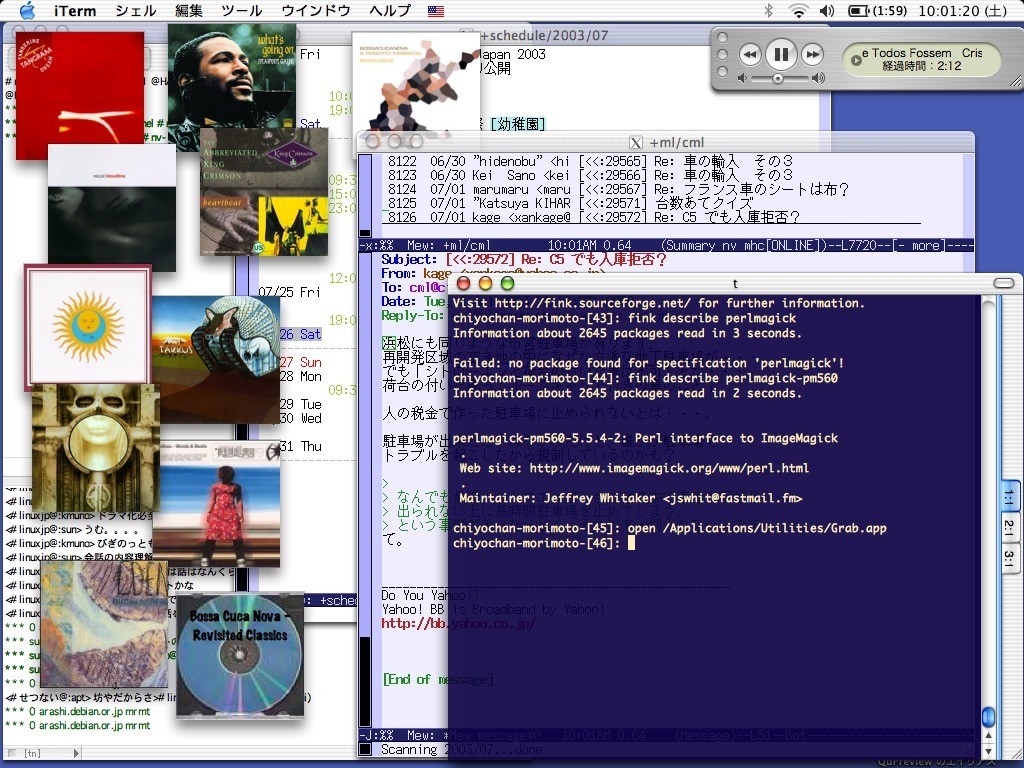Click the round arrow in iTunes track display
The image size is (1024, 768).
(856, 60)
